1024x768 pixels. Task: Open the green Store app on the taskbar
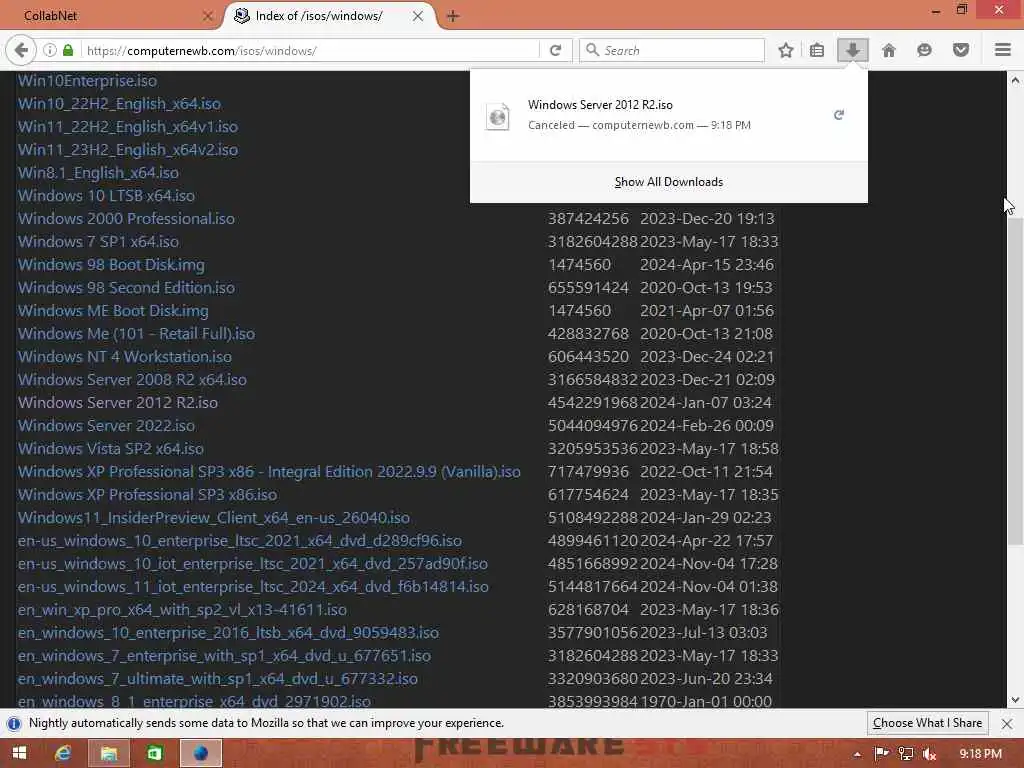[154, 753]
